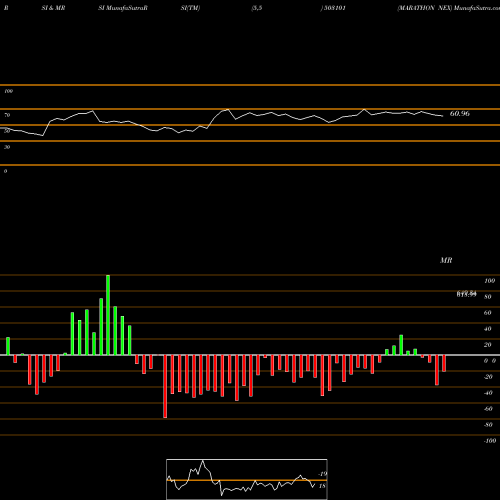Click the "SI MunafaSutraR" header text

(x=123, y=8)
